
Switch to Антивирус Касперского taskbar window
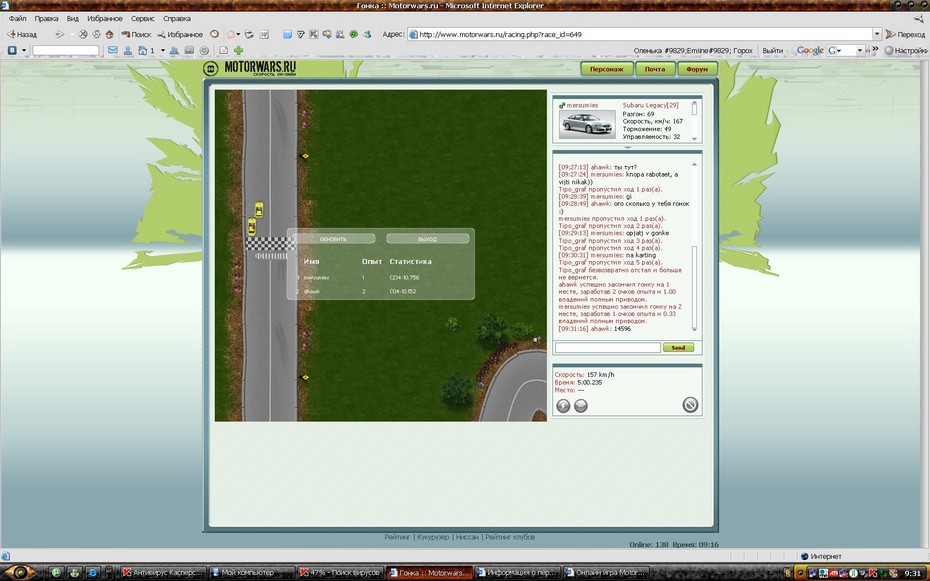(x=163, y=573)
